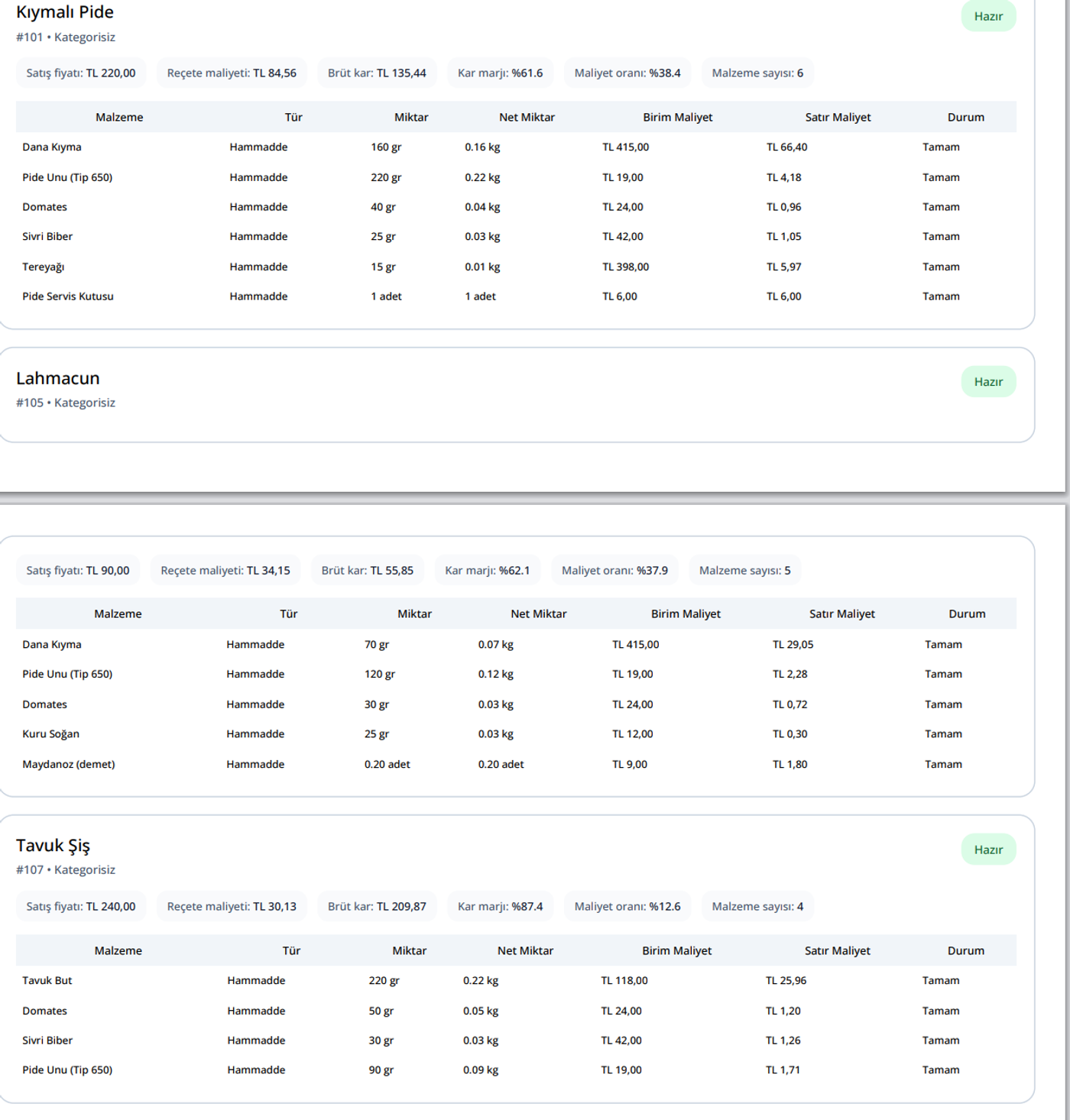Select the Hazır badge on Kıymalı Pide card
This screenshot has width=1070, height=1120.
(x=988, y=16)
